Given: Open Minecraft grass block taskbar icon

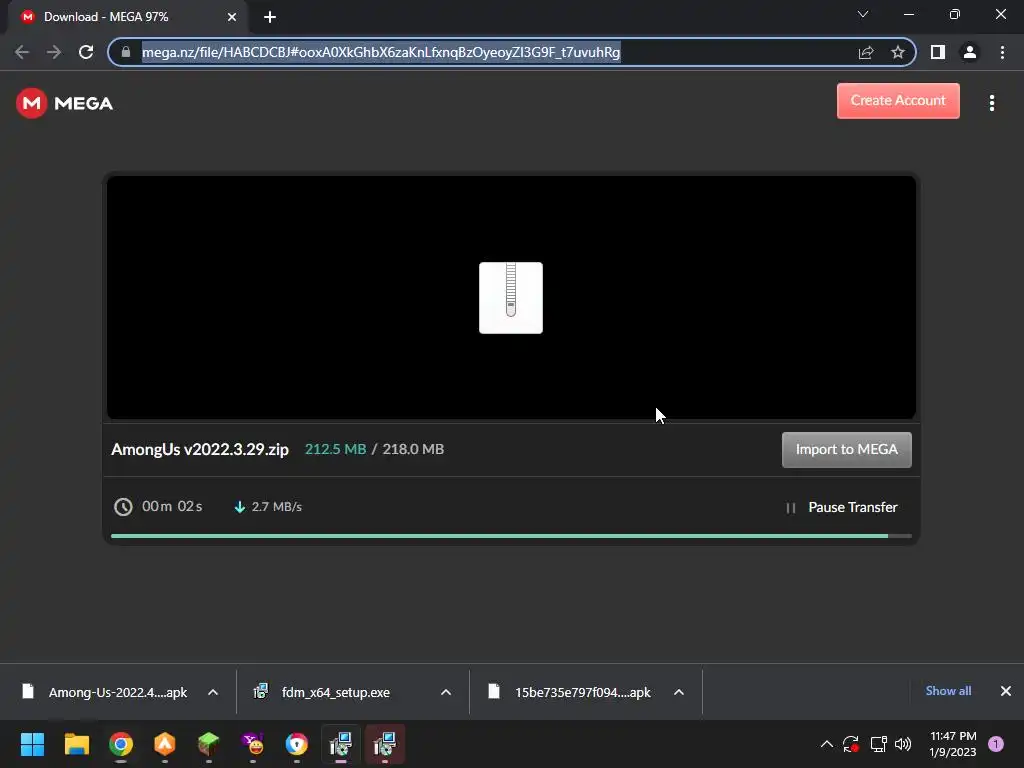Looking at the screenshot, I should [208, 744].
